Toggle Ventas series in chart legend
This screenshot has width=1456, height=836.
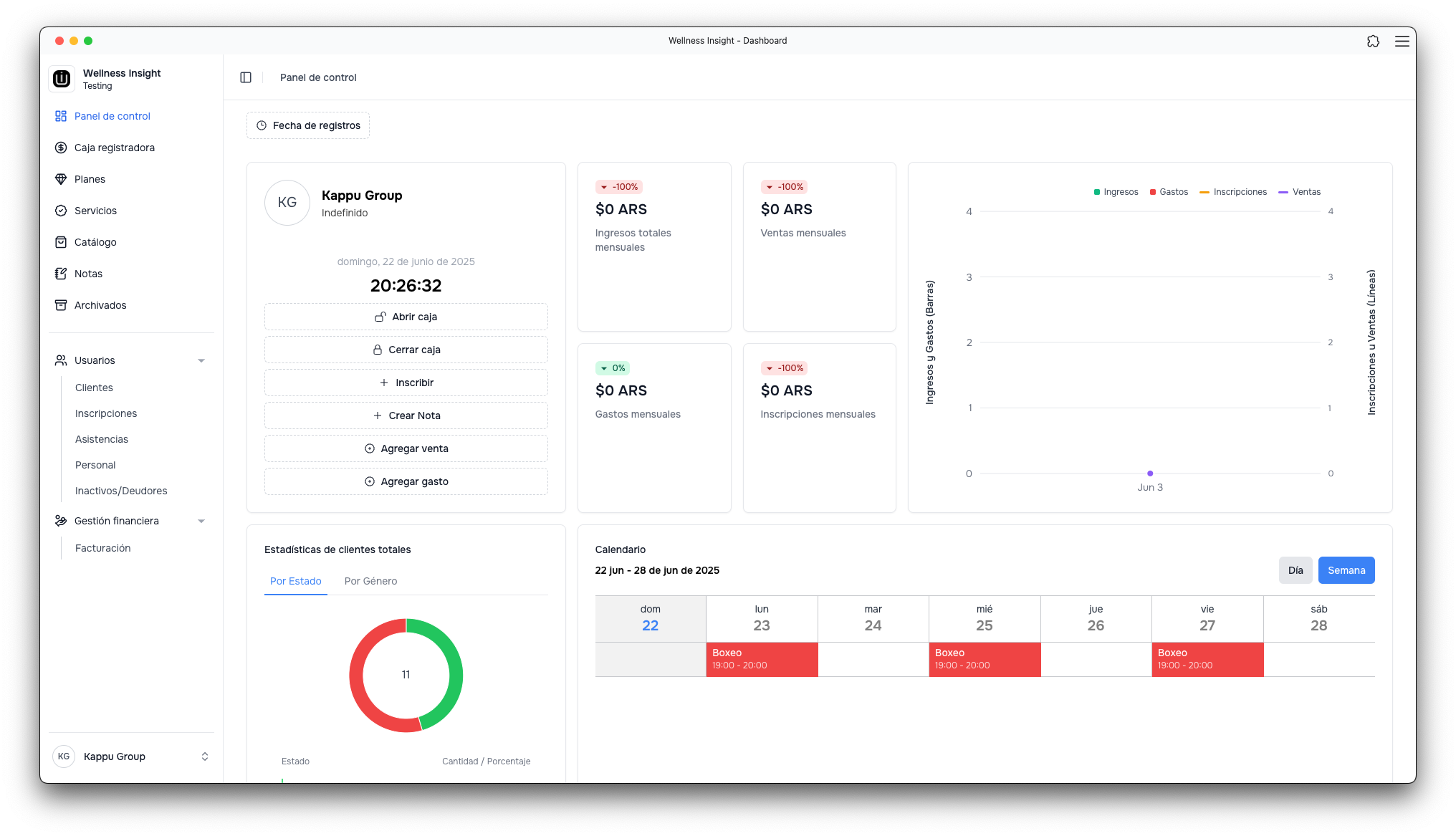pyautogui.click(x=1299, y=192)
